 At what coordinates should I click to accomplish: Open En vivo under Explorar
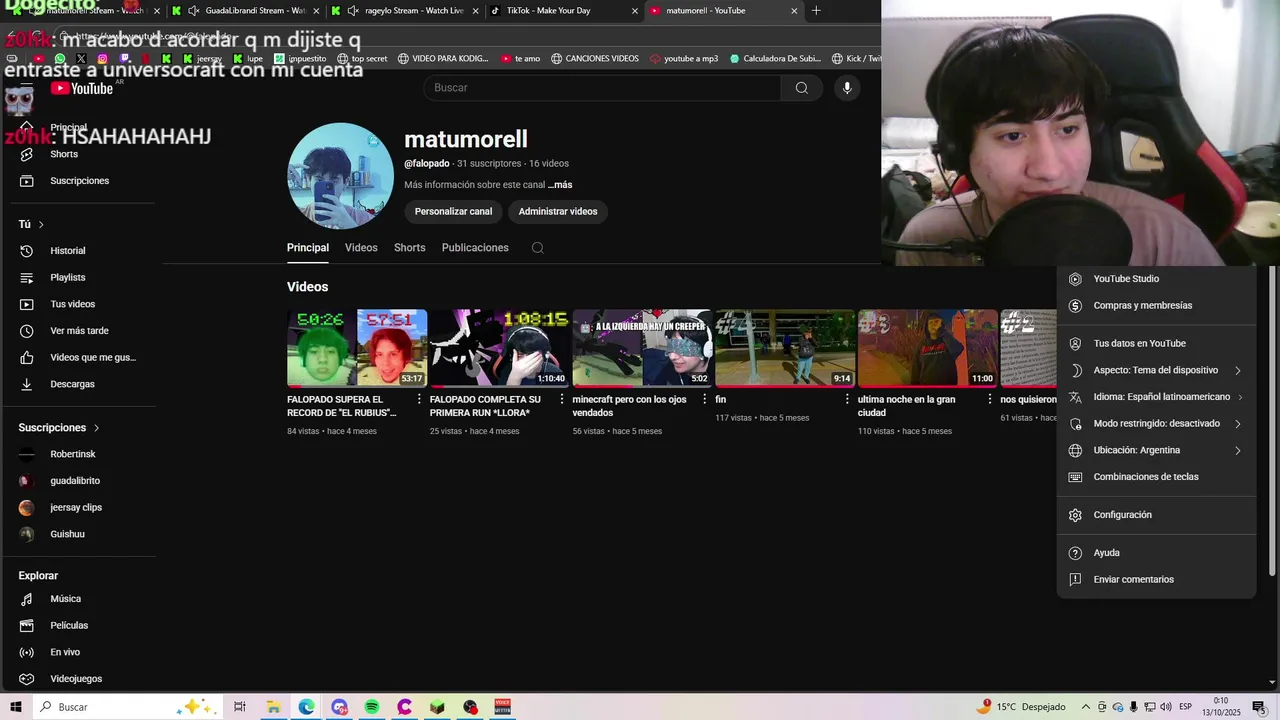tap(65, 652)
